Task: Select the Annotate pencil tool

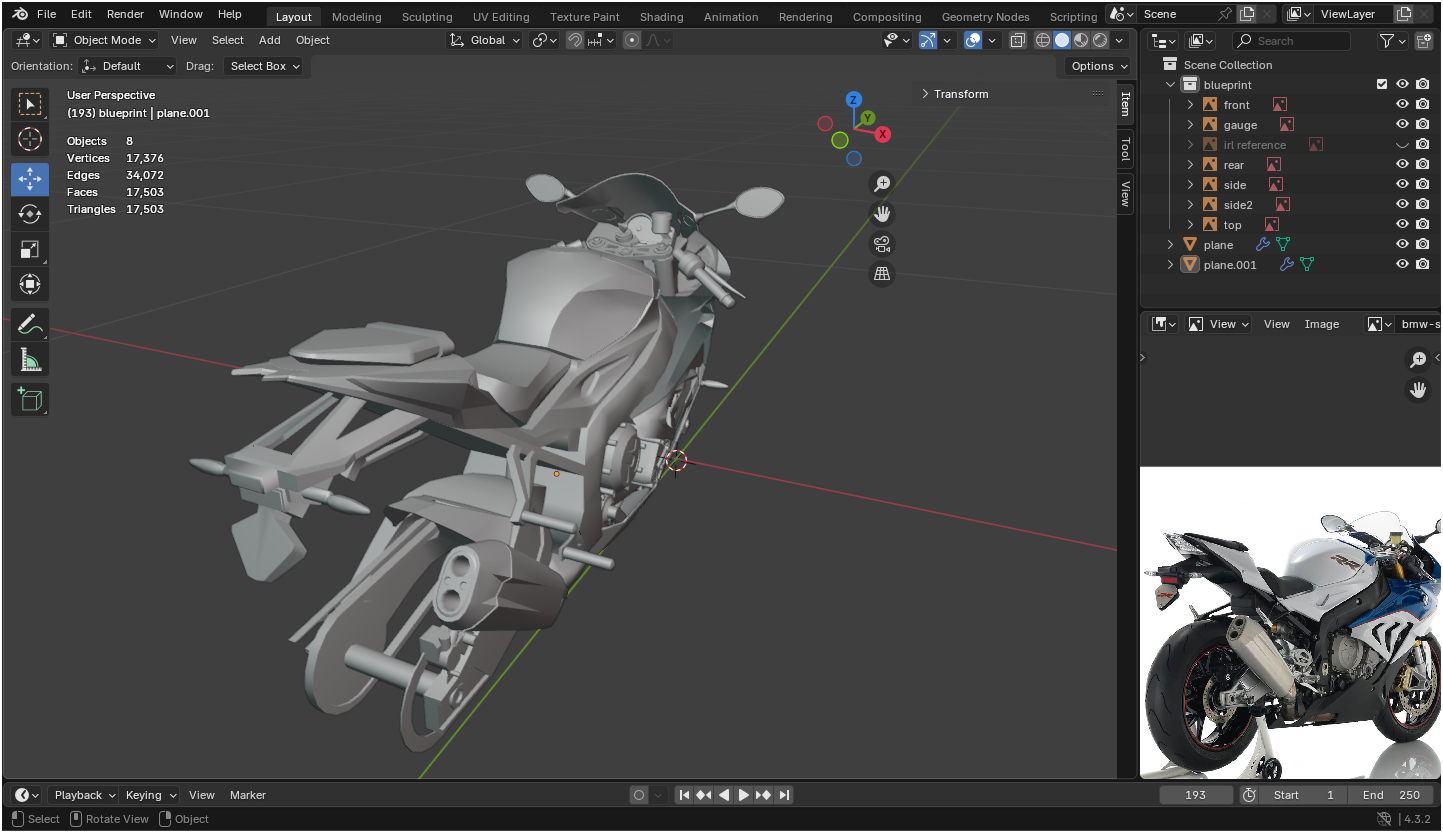Action: point(30,325)
